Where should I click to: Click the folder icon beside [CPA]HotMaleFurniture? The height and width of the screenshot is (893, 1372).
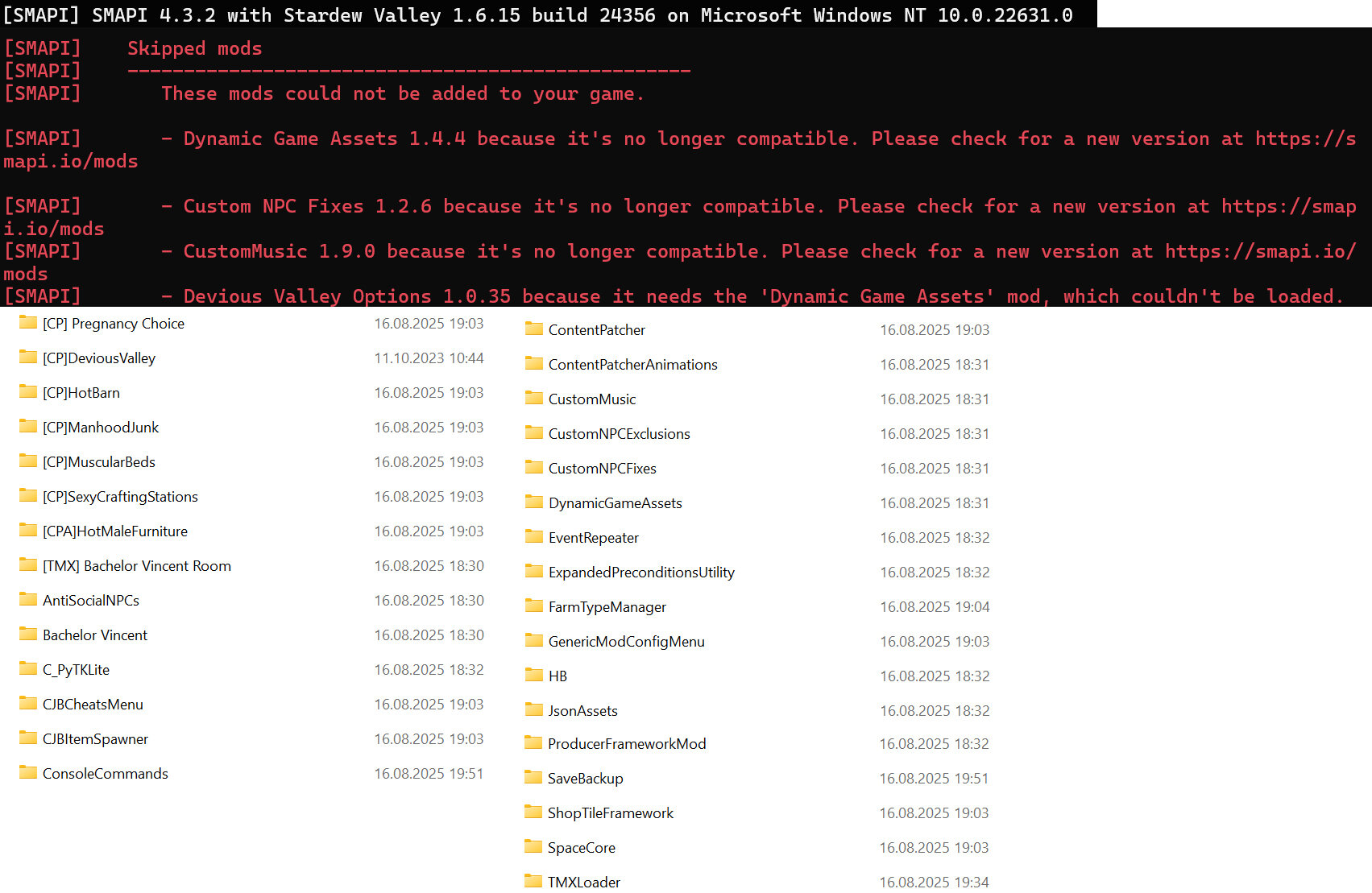coord(28,531)
